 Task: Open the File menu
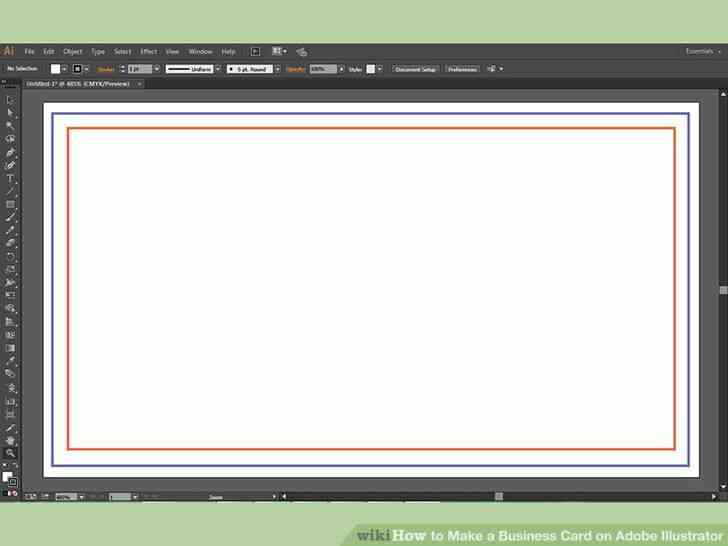[29, 52]
